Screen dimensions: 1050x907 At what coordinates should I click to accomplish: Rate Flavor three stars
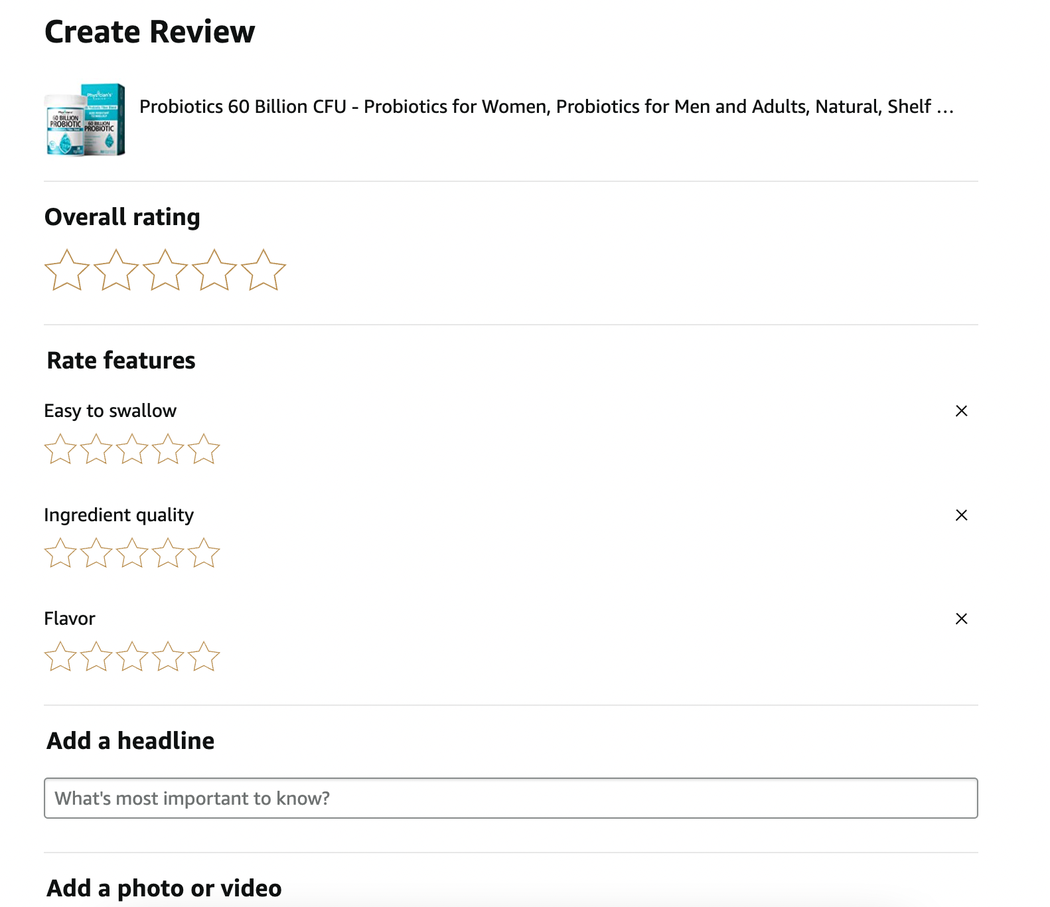(x=132, y=657)
